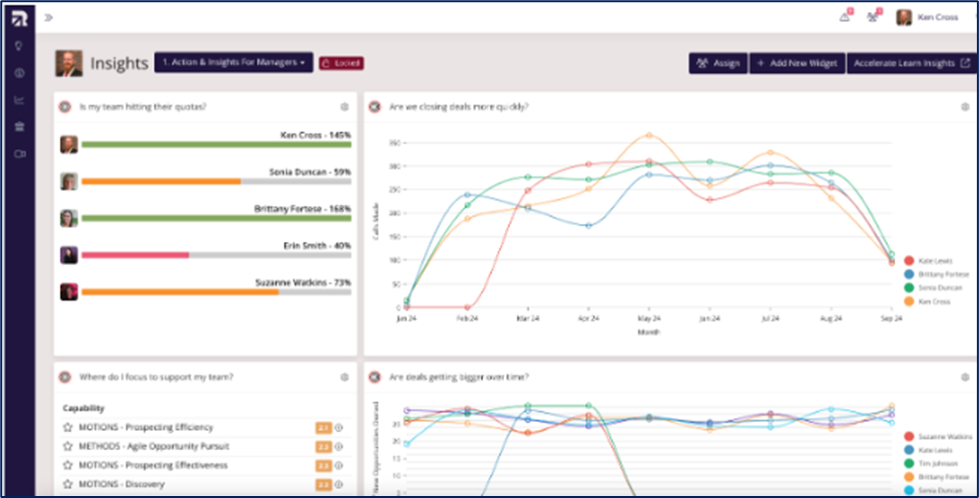Click the Assign button

(x=718, y=63)
